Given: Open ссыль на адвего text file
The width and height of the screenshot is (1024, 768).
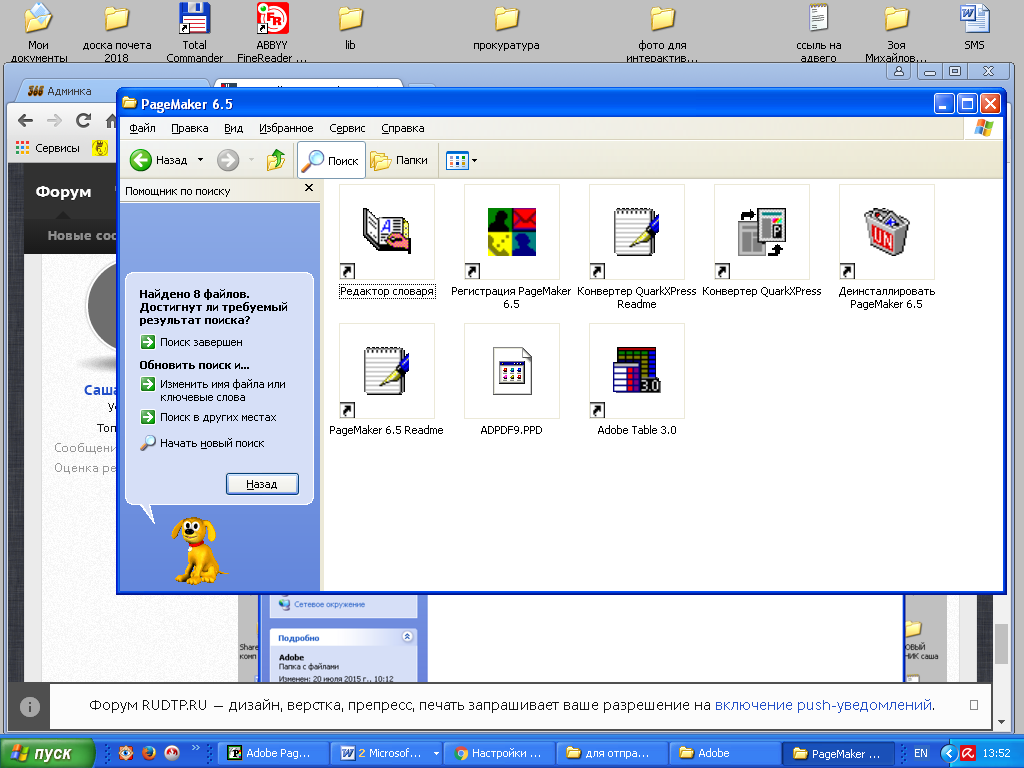Looking at the screenshot, I should (818, 31).
